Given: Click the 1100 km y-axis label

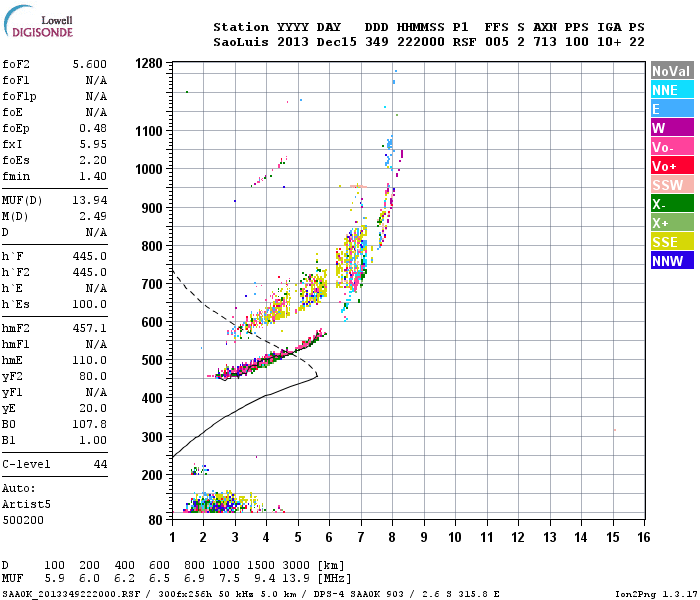Looking at the screenshot, I should [x=149, y=131].
